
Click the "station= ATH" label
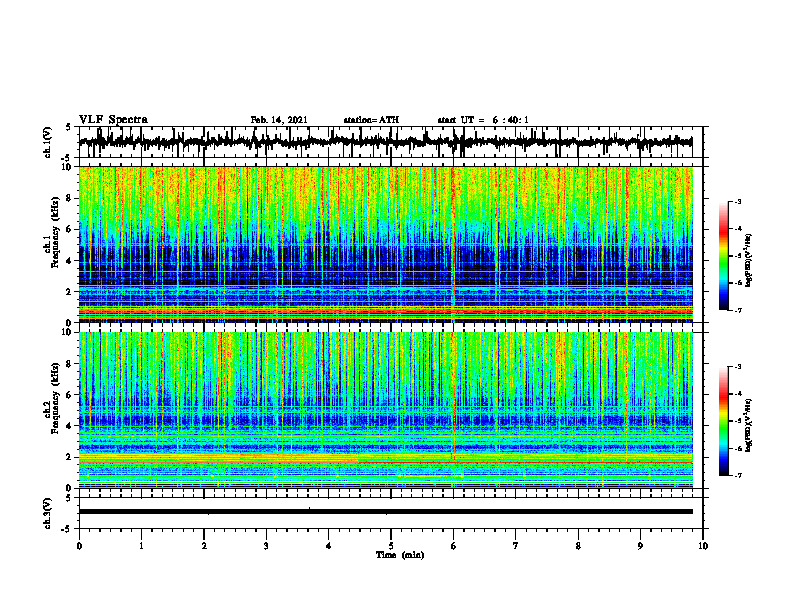[371, 120]
